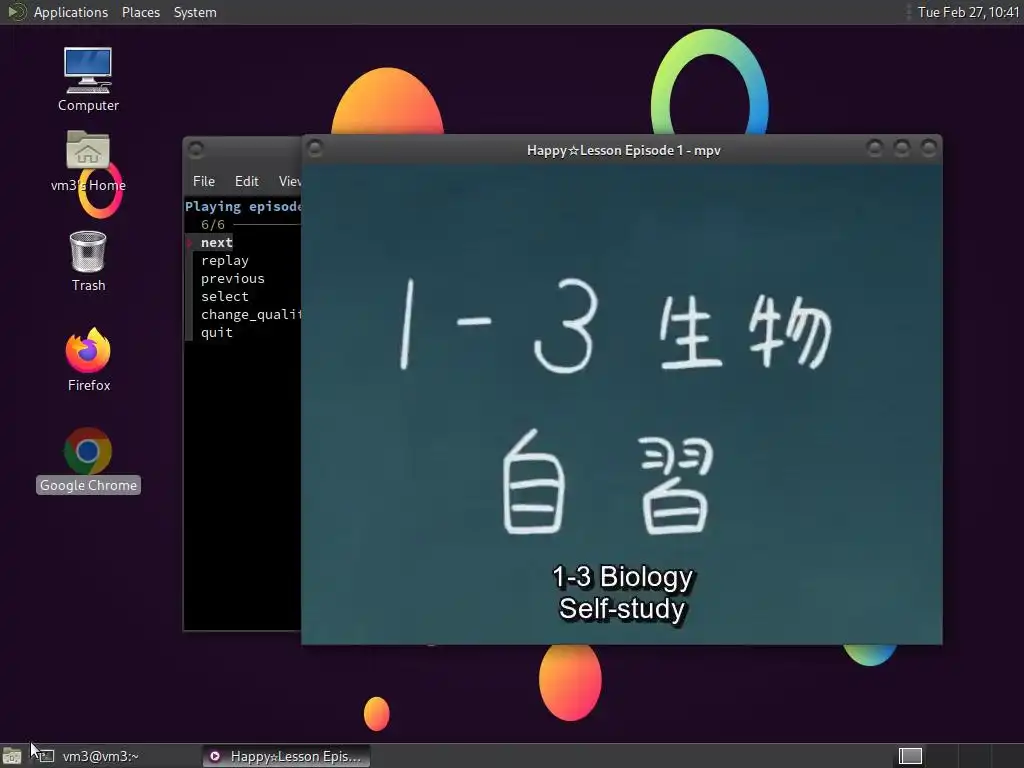
Task: Click the mpv window menu button
Action: point(315,149)
